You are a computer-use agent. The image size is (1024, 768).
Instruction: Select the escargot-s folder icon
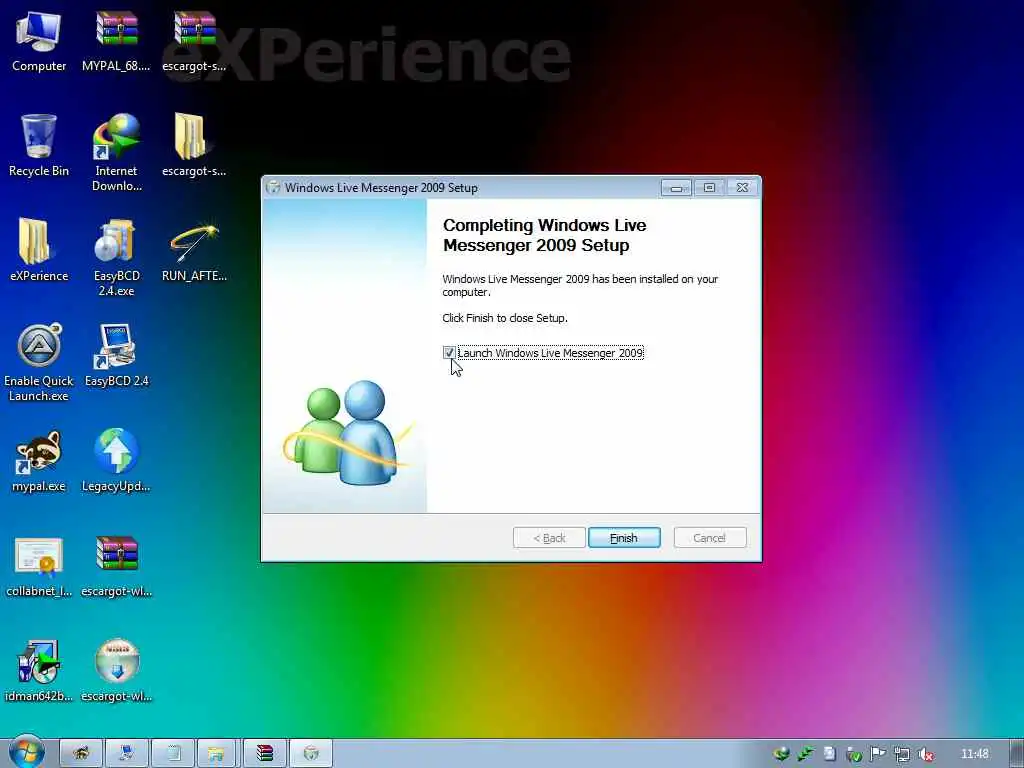[194, 145]
